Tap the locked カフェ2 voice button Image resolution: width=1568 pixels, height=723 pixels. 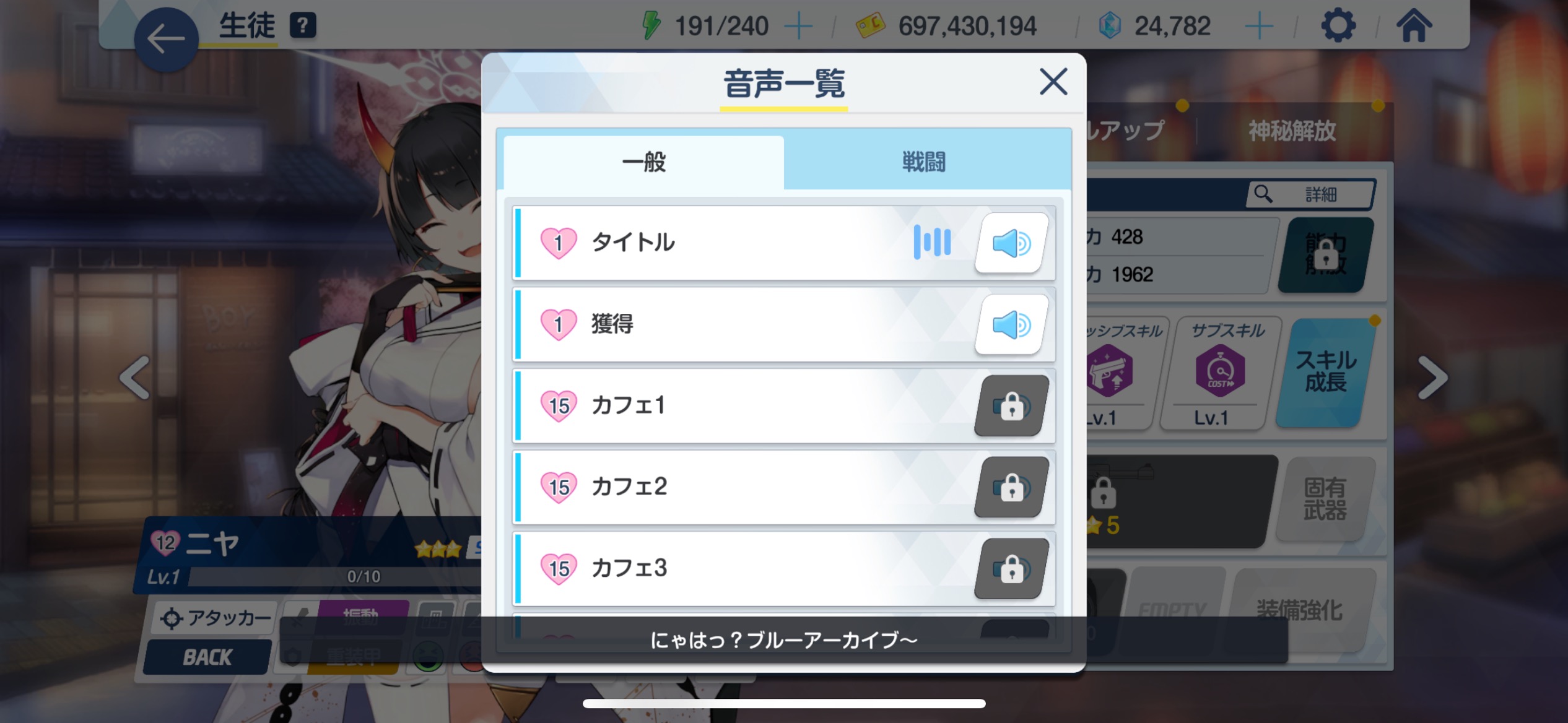pos(1011,487)
